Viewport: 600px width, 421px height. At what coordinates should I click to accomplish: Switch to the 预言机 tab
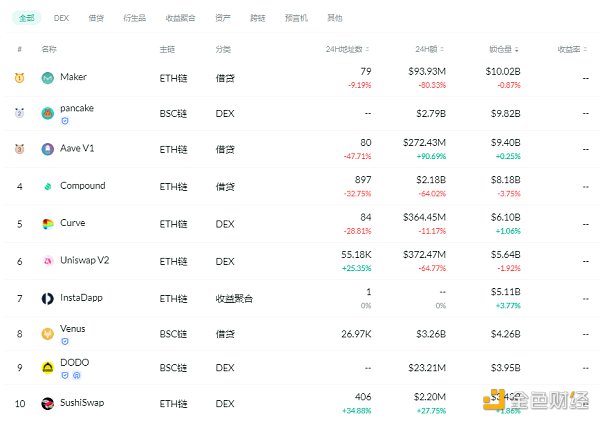click(x=296, y=18)
